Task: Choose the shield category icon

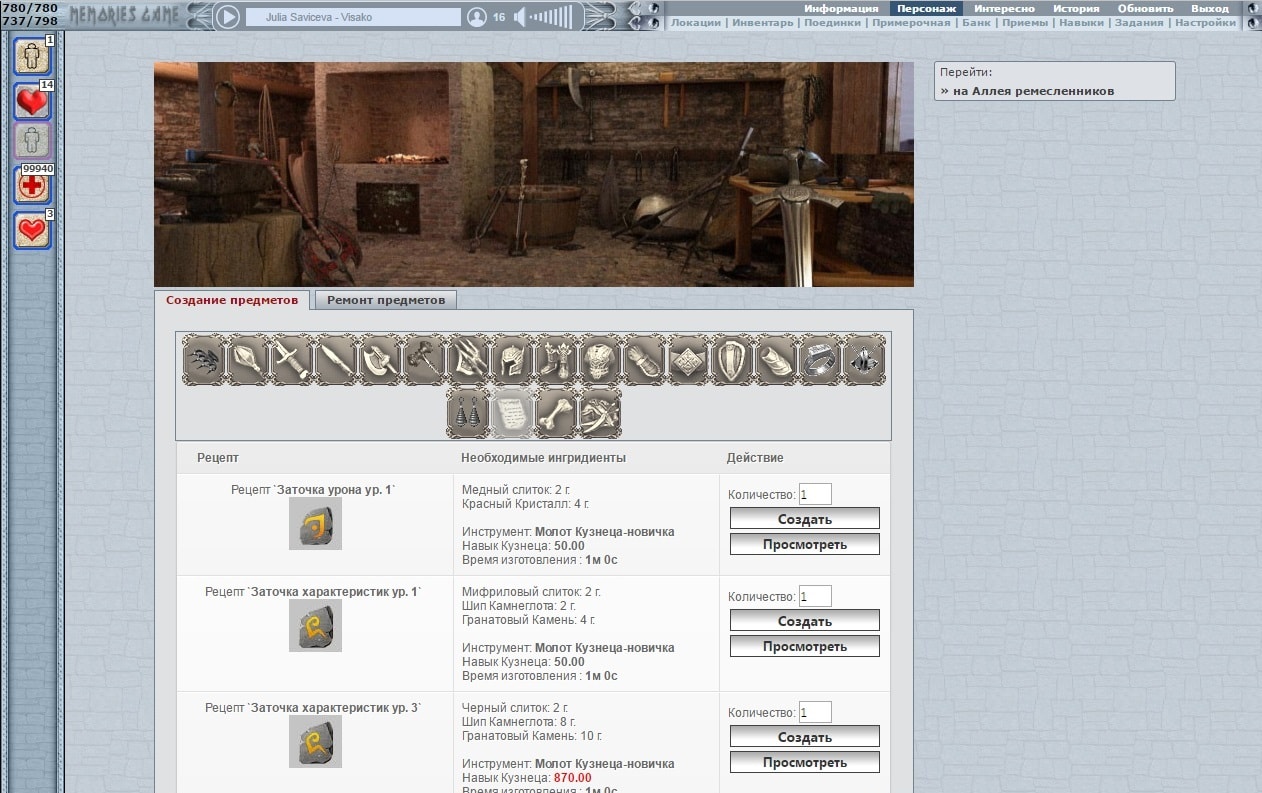Action: pos(732,360)
